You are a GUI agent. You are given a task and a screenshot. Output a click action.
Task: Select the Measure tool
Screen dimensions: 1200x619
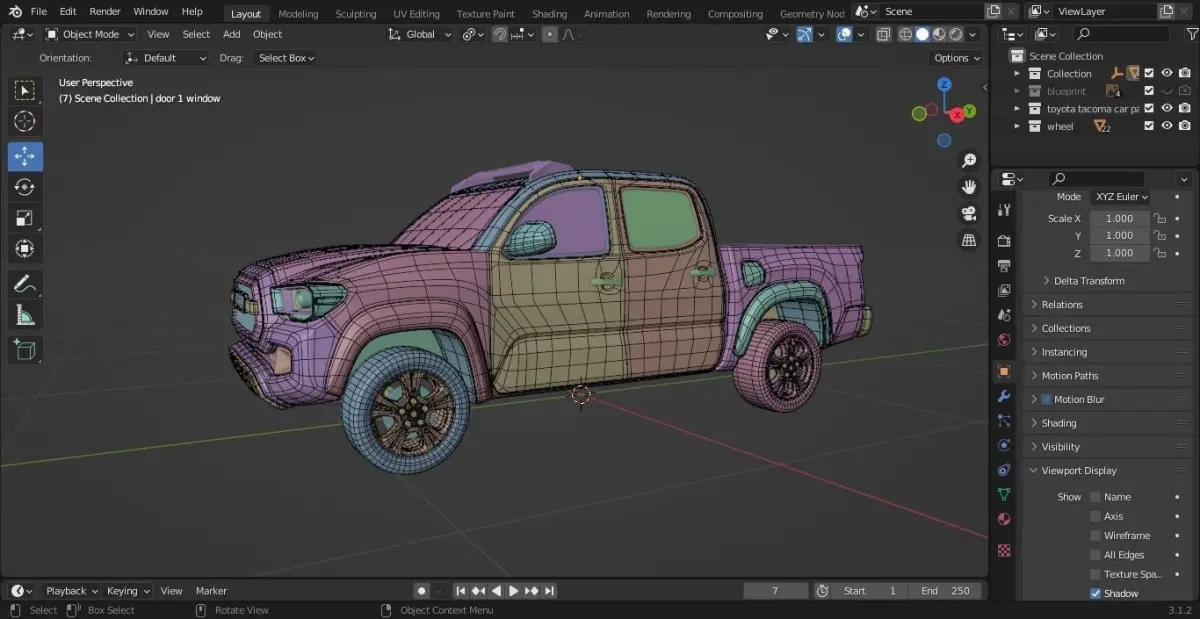click(25, 316)
